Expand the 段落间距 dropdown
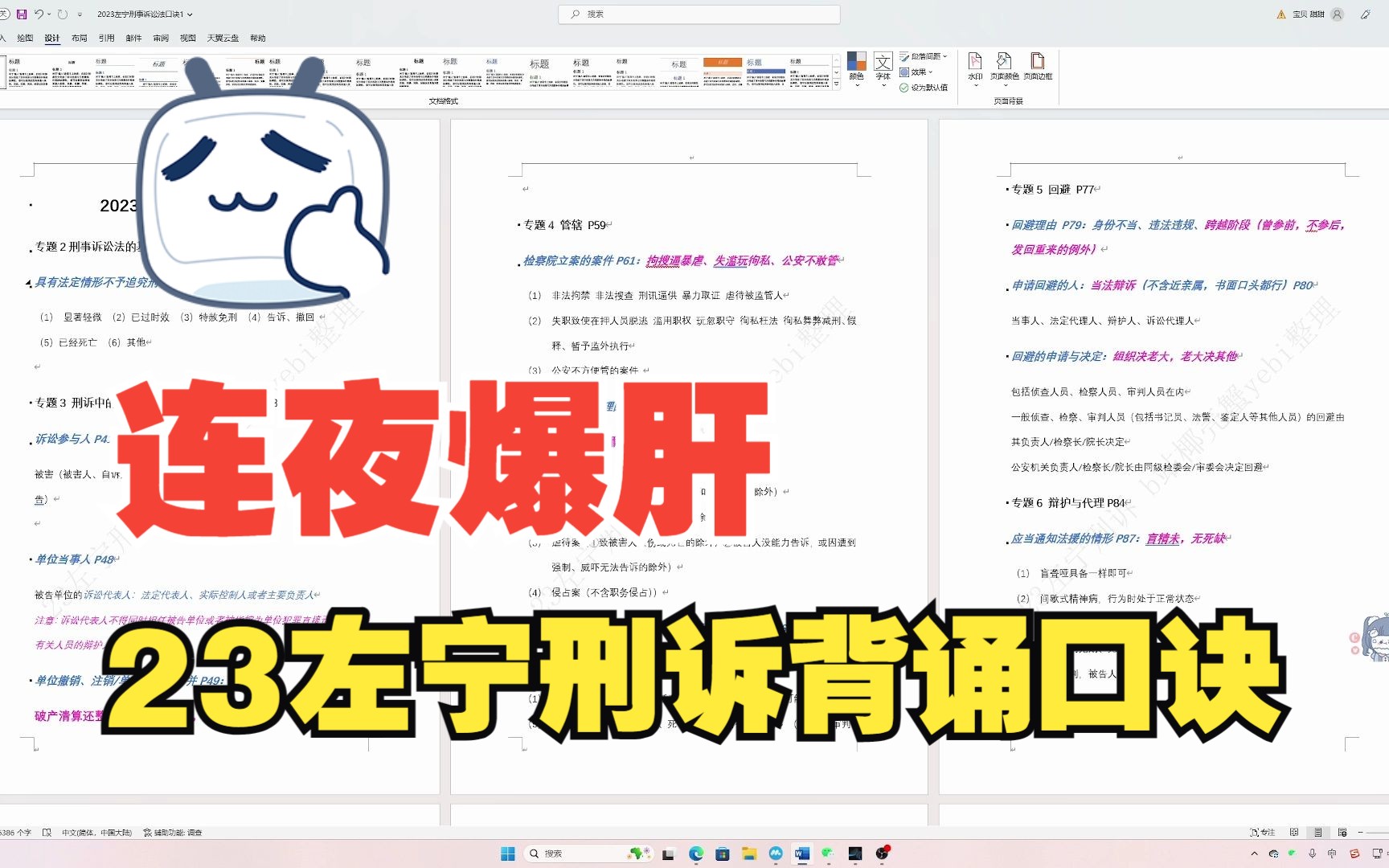This screenshot has width=1389, height=868. pos(924,56)
